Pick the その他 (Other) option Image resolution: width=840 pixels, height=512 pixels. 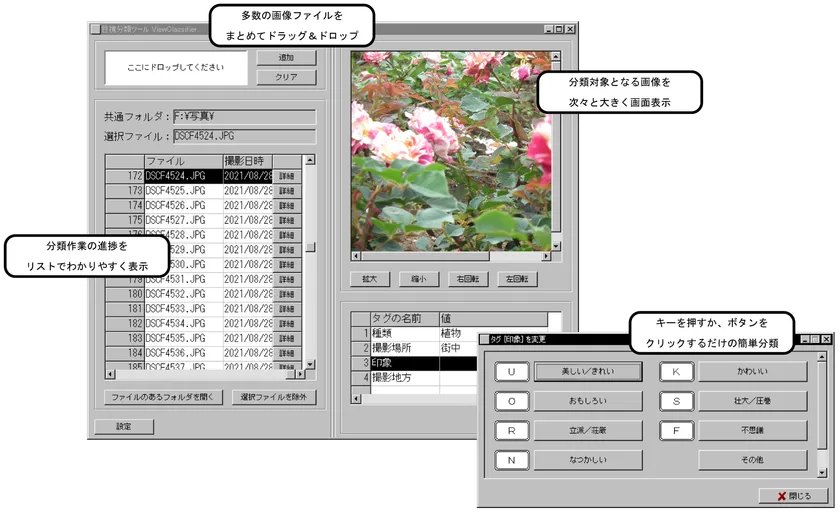[752, 461]
